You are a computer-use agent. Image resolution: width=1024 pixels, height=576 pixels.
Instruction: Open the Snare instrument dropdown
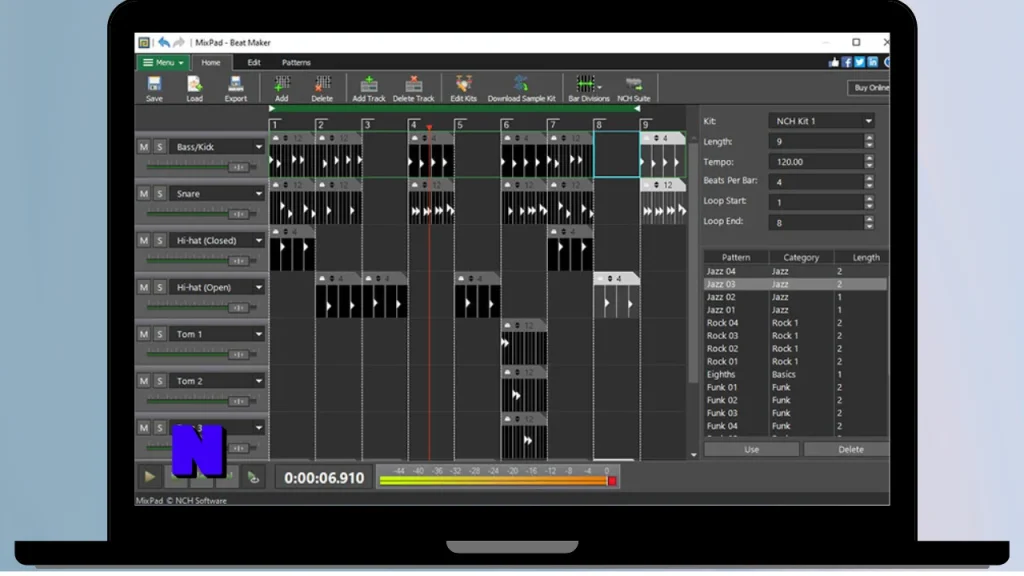(x=259, y=194)
